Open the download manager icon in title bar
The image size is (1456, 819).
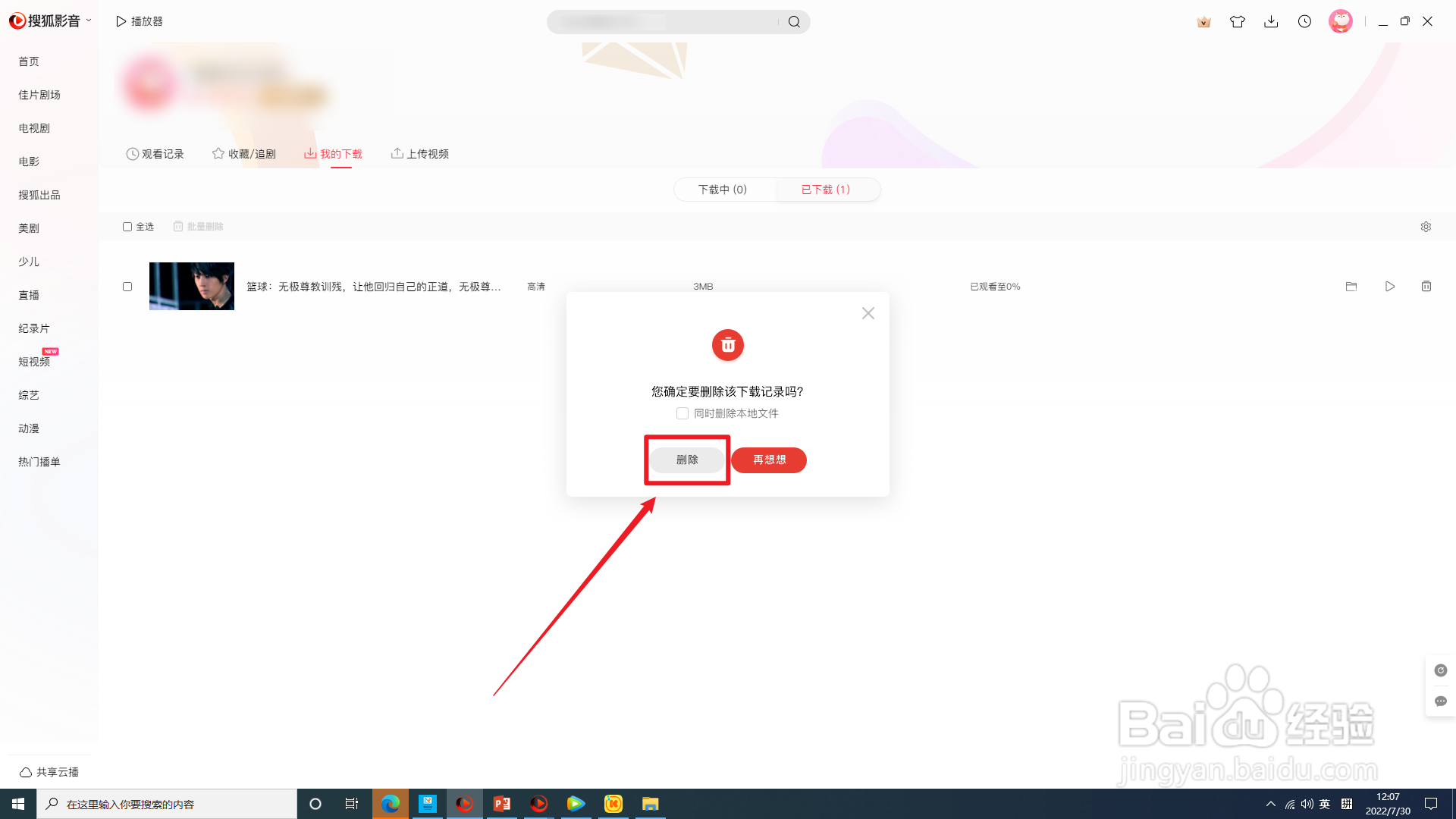coord(1271,22)
